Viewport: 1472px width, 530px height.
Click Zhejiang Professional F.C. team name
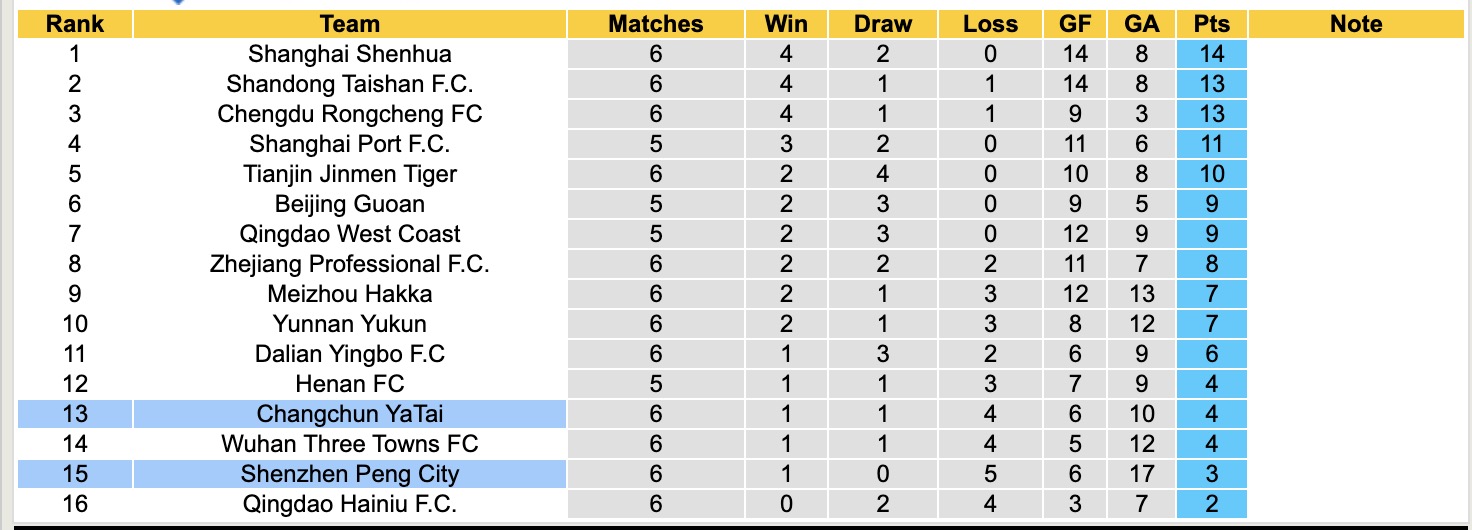[x=350, y=264]
